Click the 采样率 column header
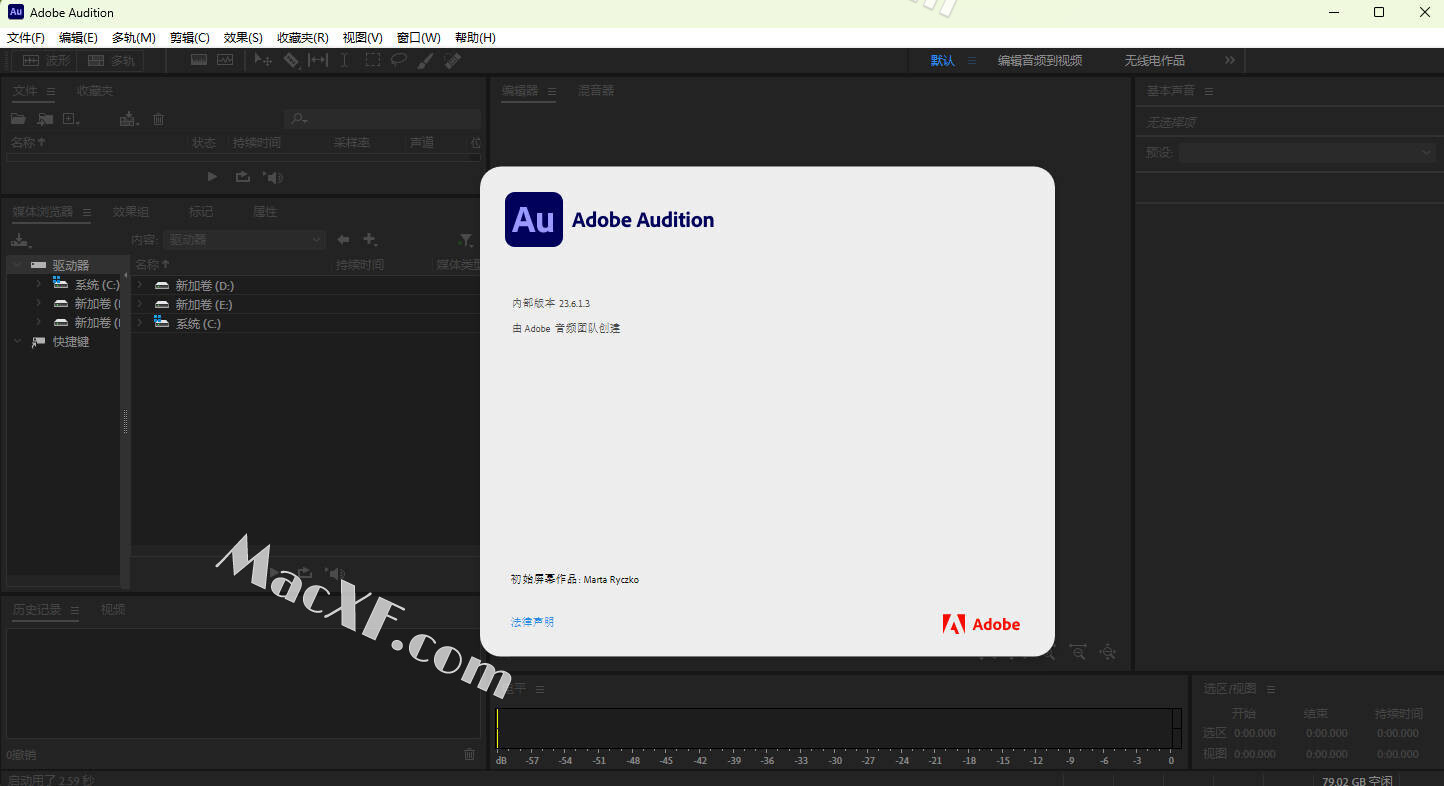1444x786 pixels. [x=352, y=143]
